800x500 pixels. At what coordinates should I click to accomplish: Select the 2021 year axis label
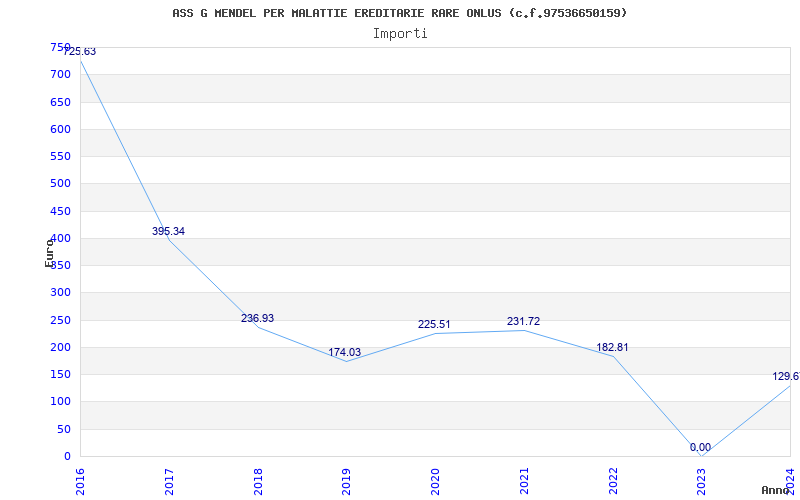tap(524, 482)
